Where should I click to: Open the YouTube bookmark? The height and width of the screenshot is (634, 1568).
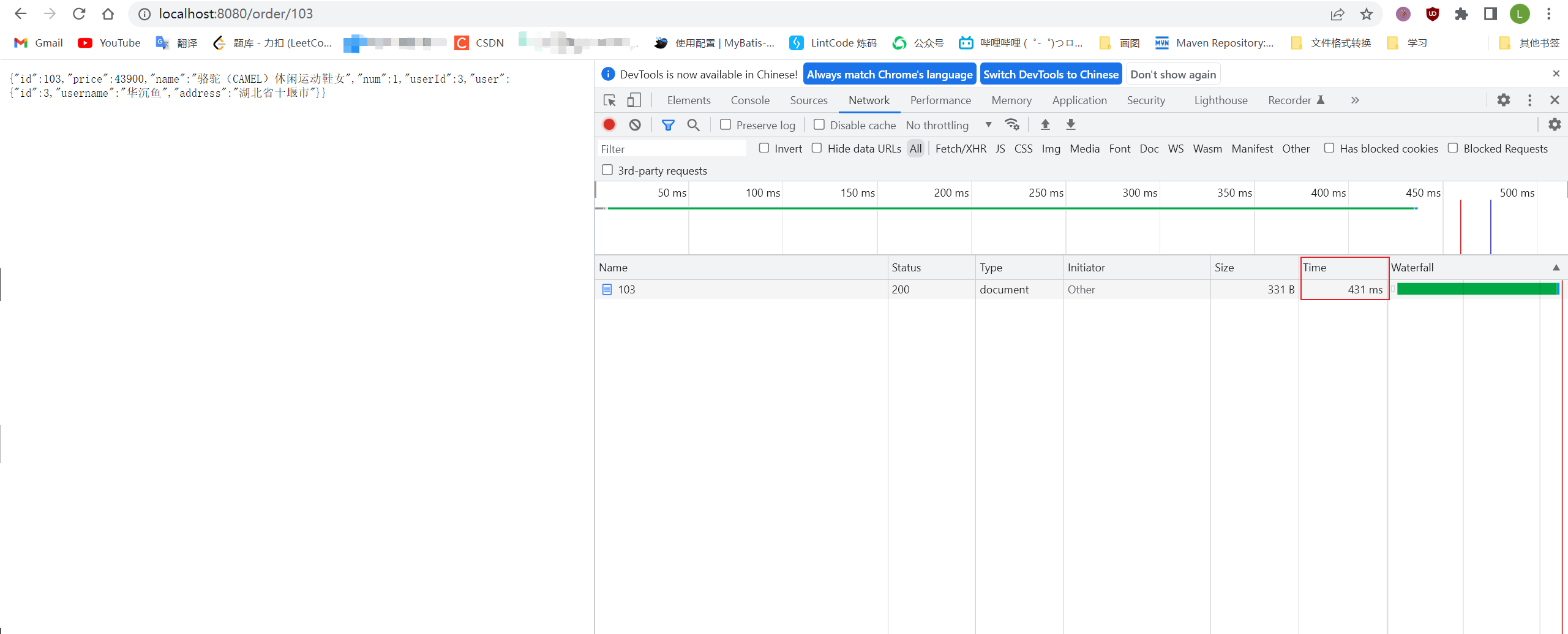coord(110,43)
